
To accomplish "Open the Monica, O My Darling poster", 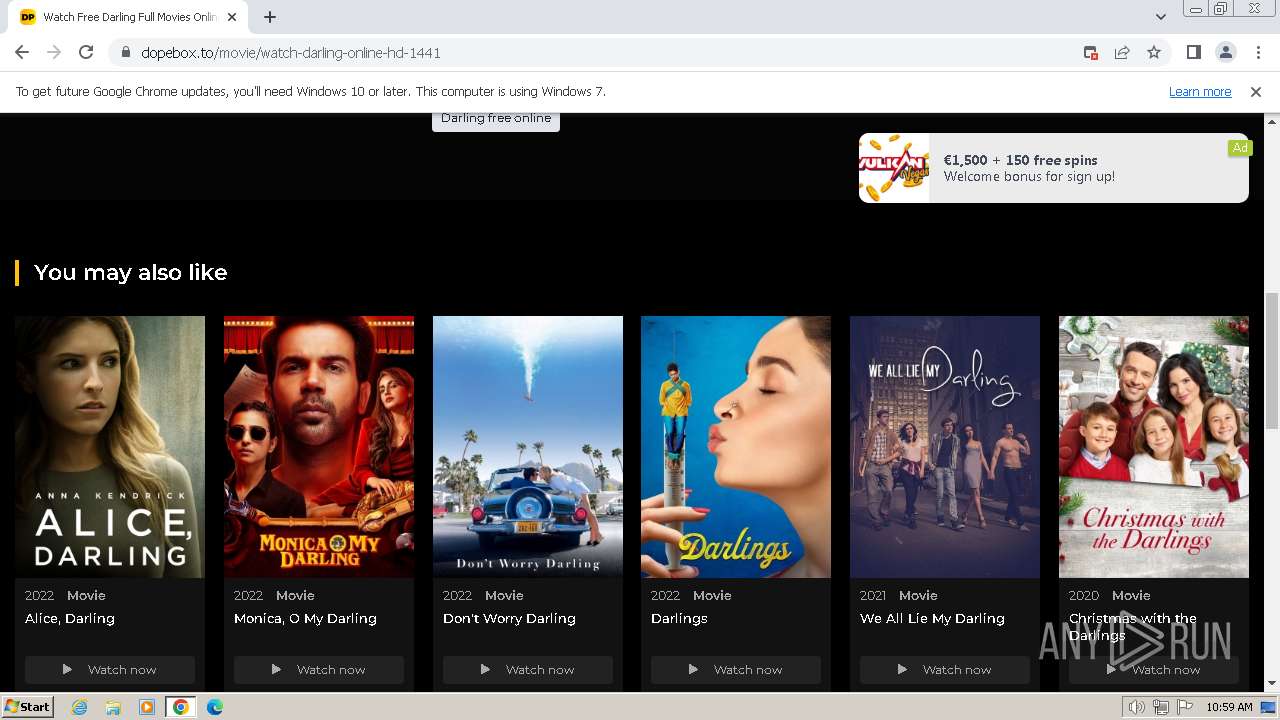I will [x=319, y=447].
